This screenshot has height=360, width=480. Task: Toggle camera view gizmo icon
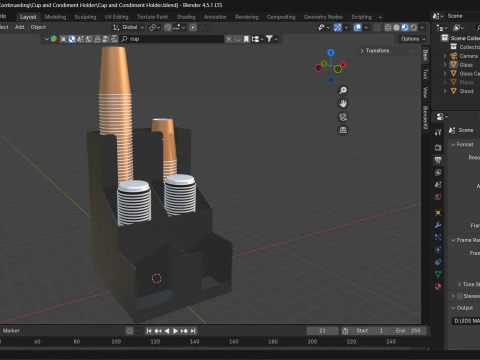point(343,117)
